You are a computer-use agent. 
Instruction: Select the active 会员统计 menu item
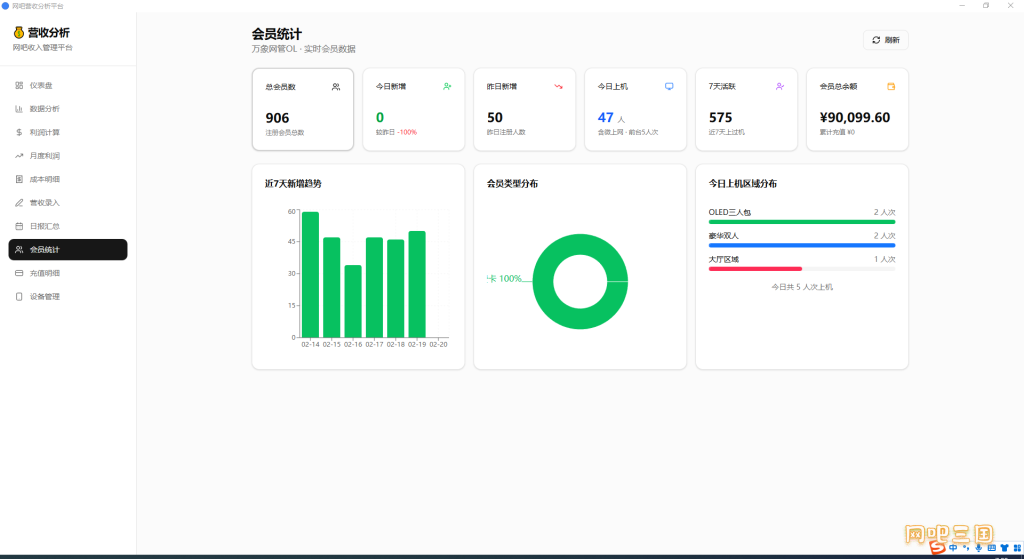tap(68, 249)
